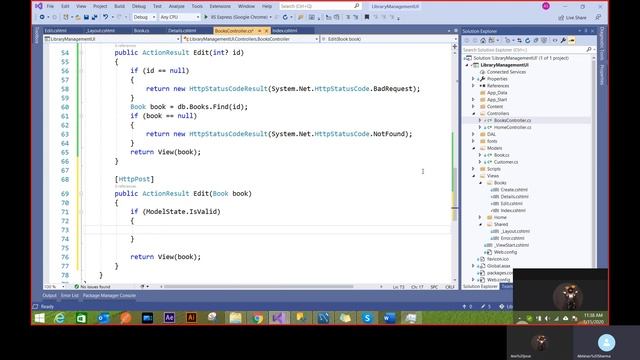
Task: Click Refresh icon in Solution Explorer toolbar
Action: pyautogui.click(x=527, y=40)
